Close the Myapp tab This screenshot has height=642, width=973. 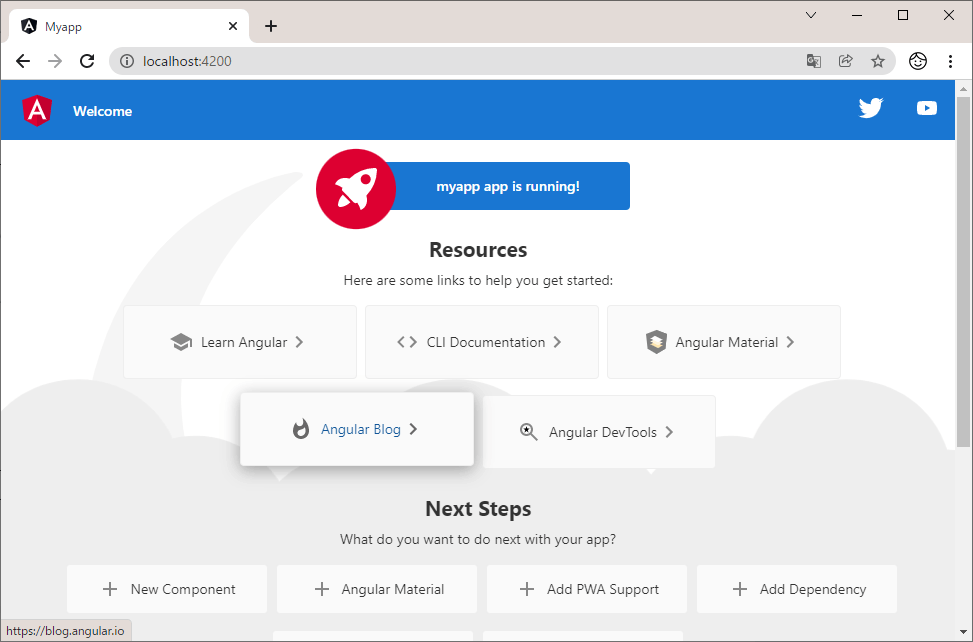pyautogui.click(x=233, y=26)
